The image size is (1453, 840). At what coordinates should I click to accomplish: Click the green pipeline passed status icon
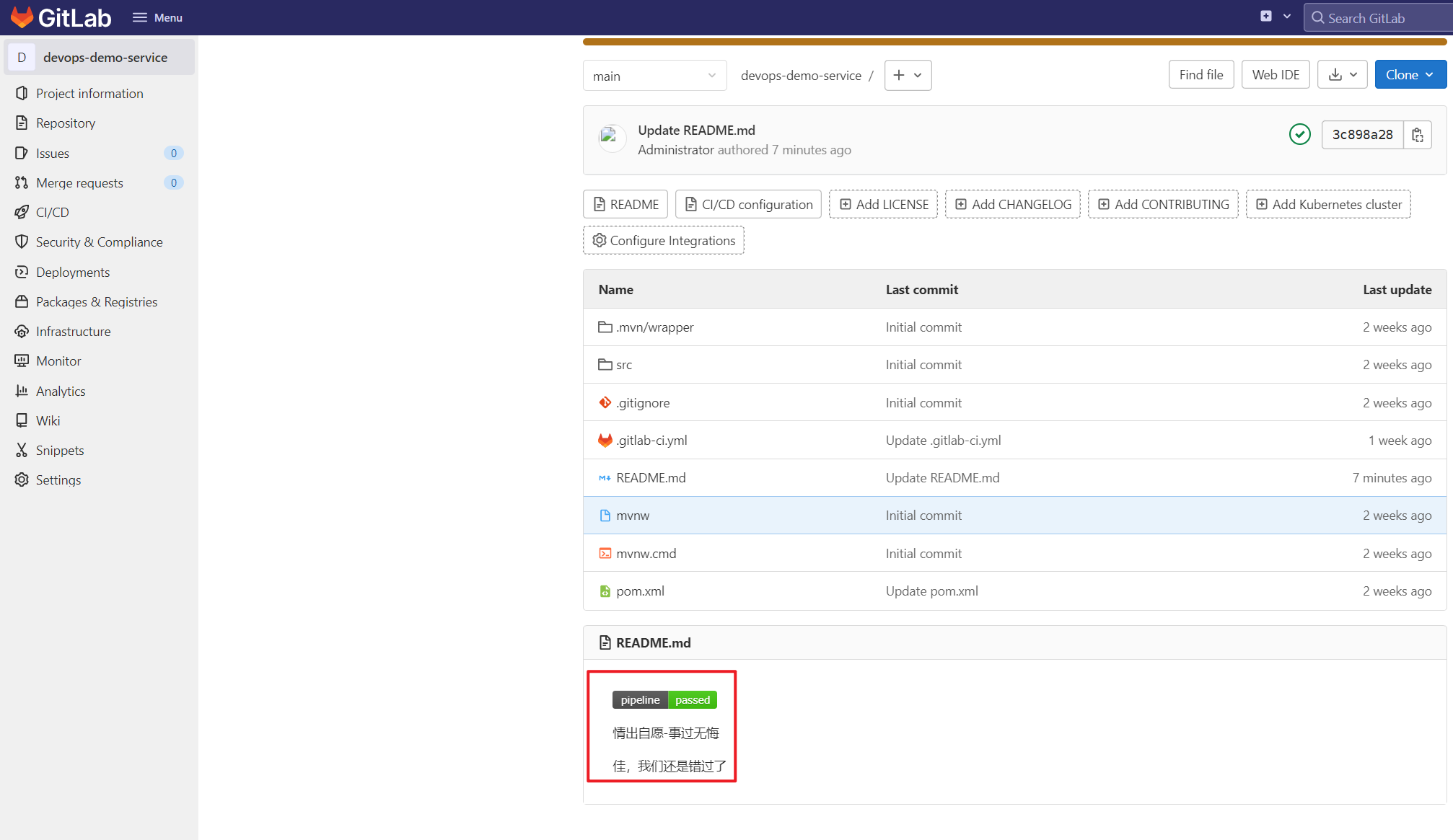(1299, 134)
